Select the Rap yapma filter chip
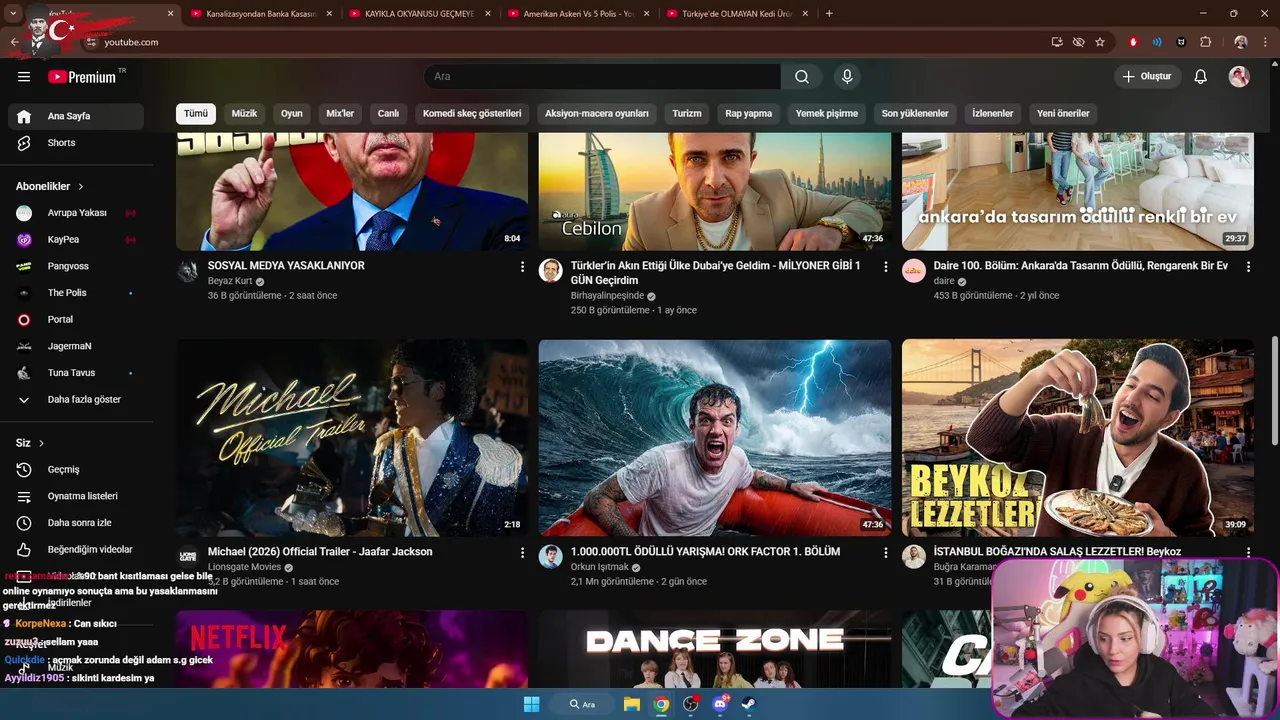Viewport: 1280px width, 720px height. tap(749, 113)
